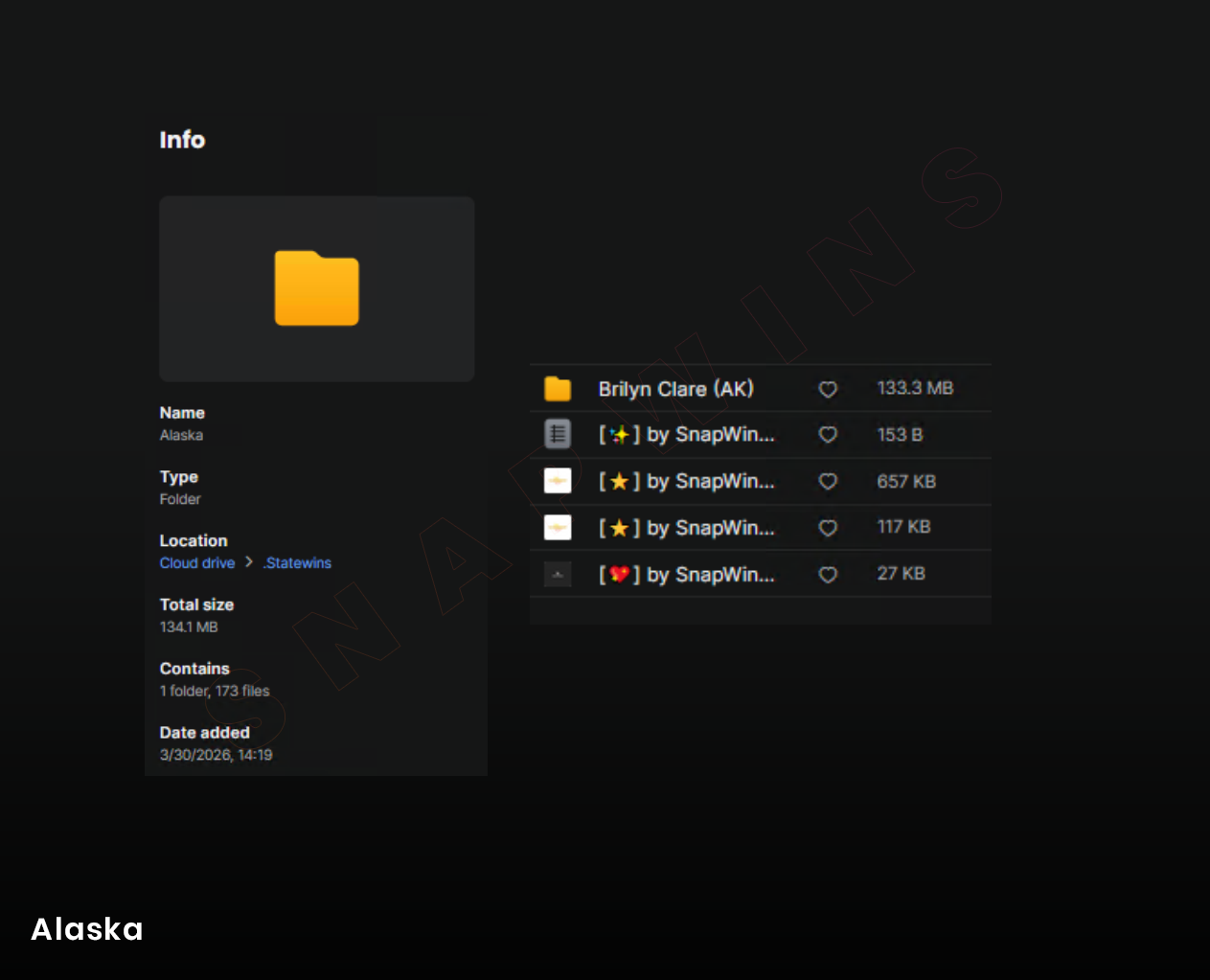
Task: Select the star file name sized 117 KB
Action: pyautogui.click(x=686, y=528)
